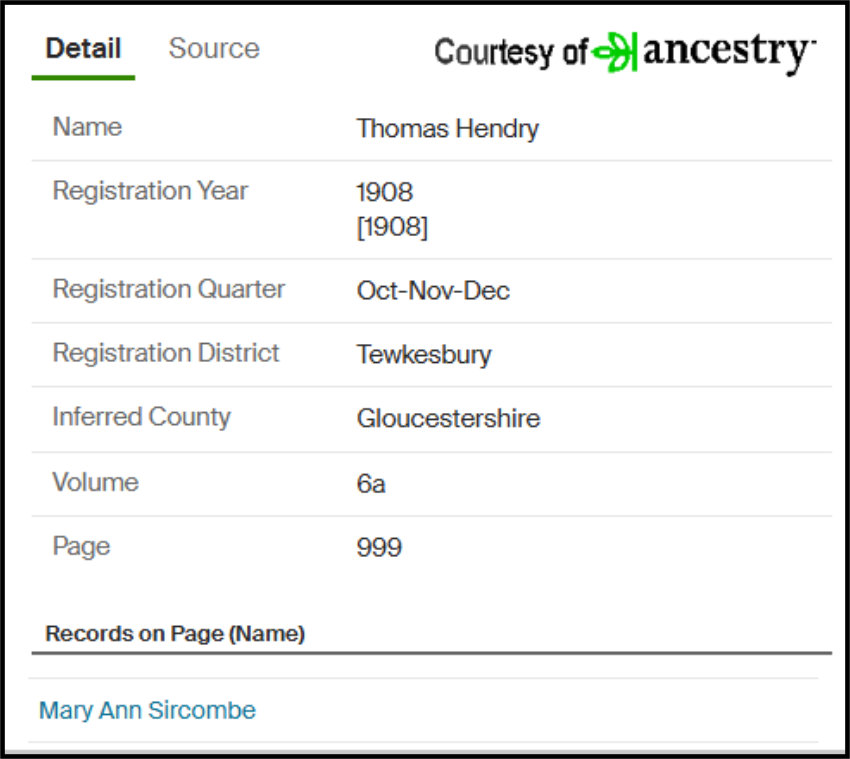The image size is (850, 759).
Task: Select the Registration Year value 1908
Action: tap(385, 192)
